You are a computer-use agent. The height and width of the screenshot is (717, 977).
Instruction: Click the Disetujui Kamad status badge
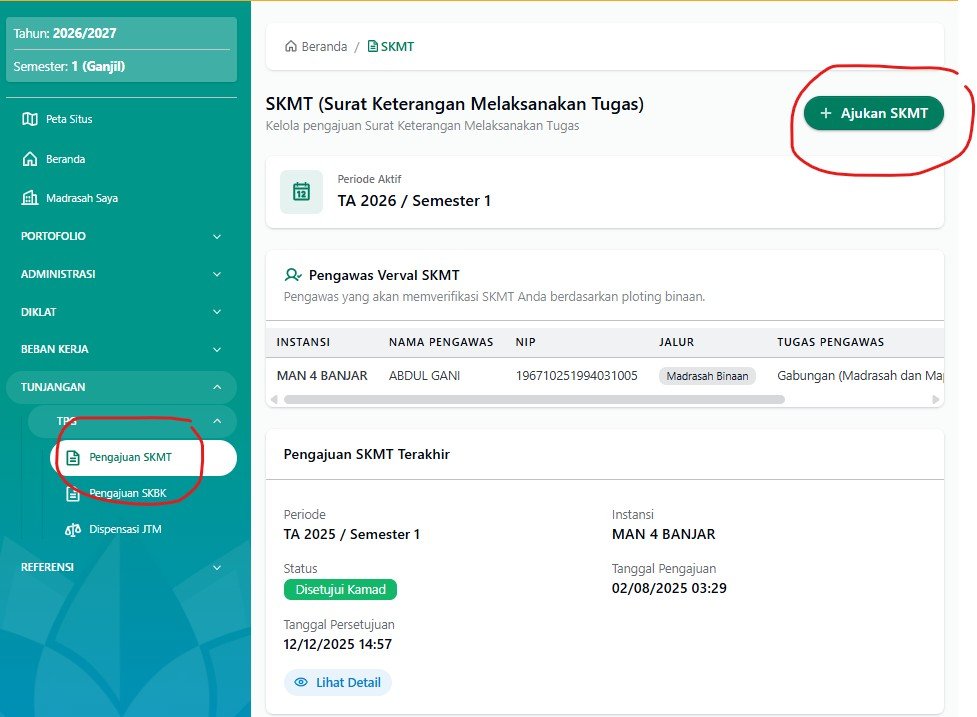340,589
